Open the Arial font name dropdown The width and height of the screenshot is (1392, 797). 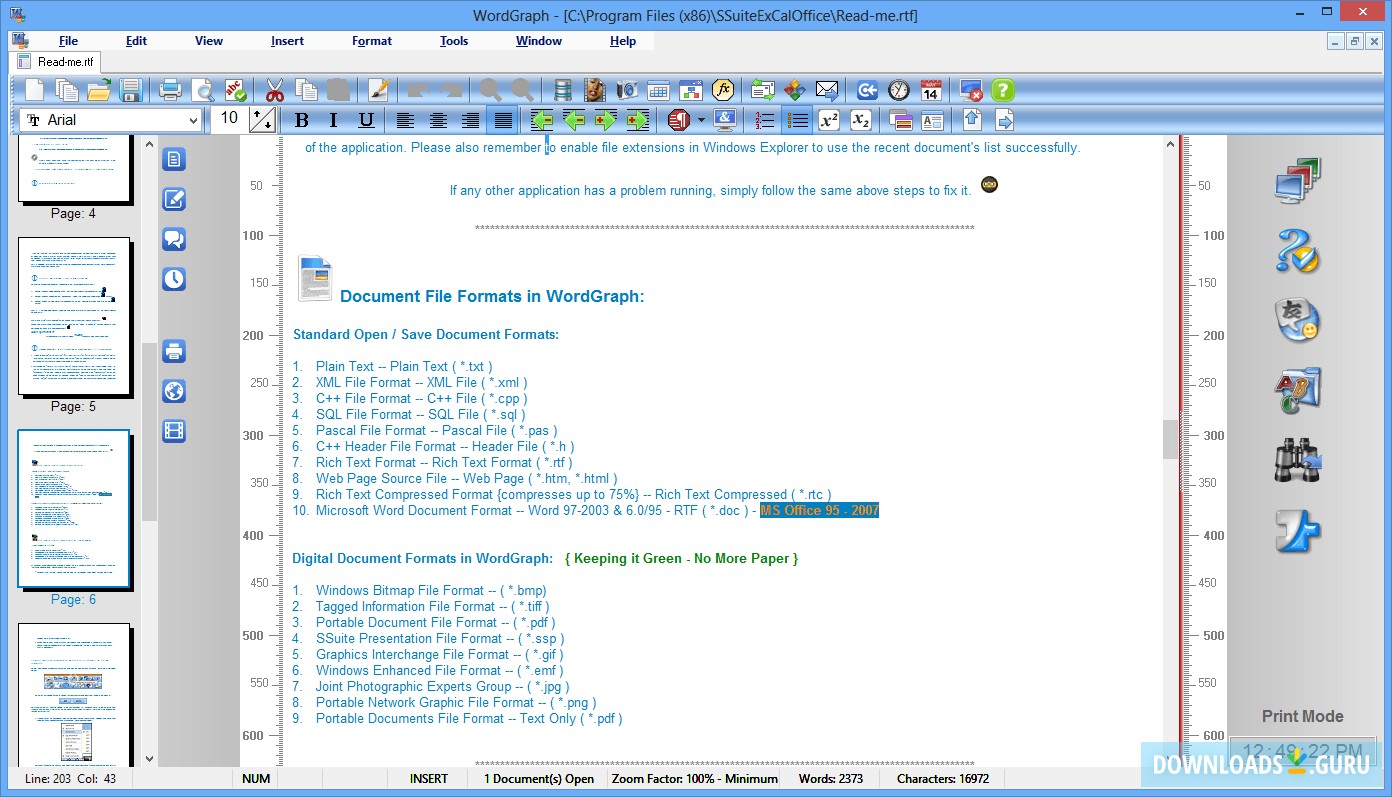pyautogui.click(x=196, y=120)
